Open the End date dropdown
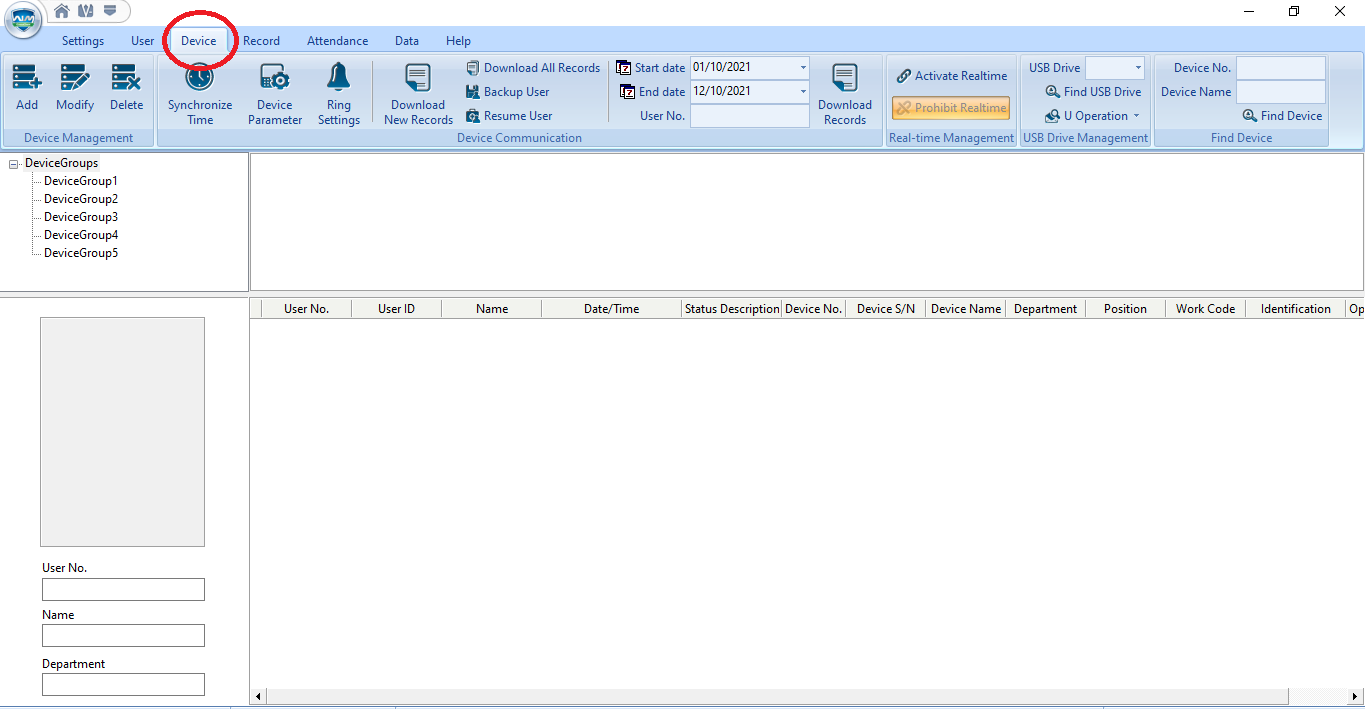 pyautogui.click(x=803, y=92)
